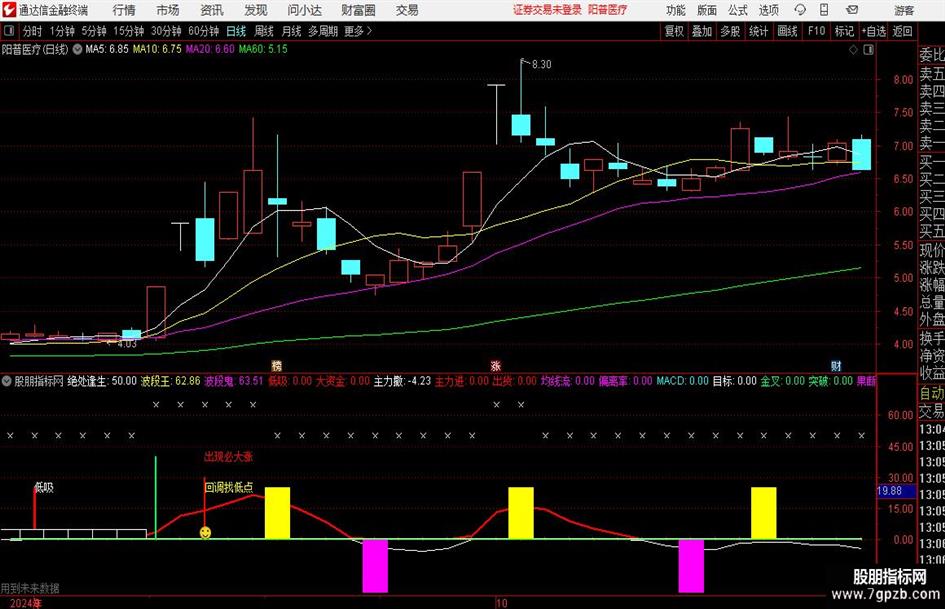Switch to 1分钟 period
This screenshot has height=609, width=945.
pyautogui.click(x=62, y=31)
